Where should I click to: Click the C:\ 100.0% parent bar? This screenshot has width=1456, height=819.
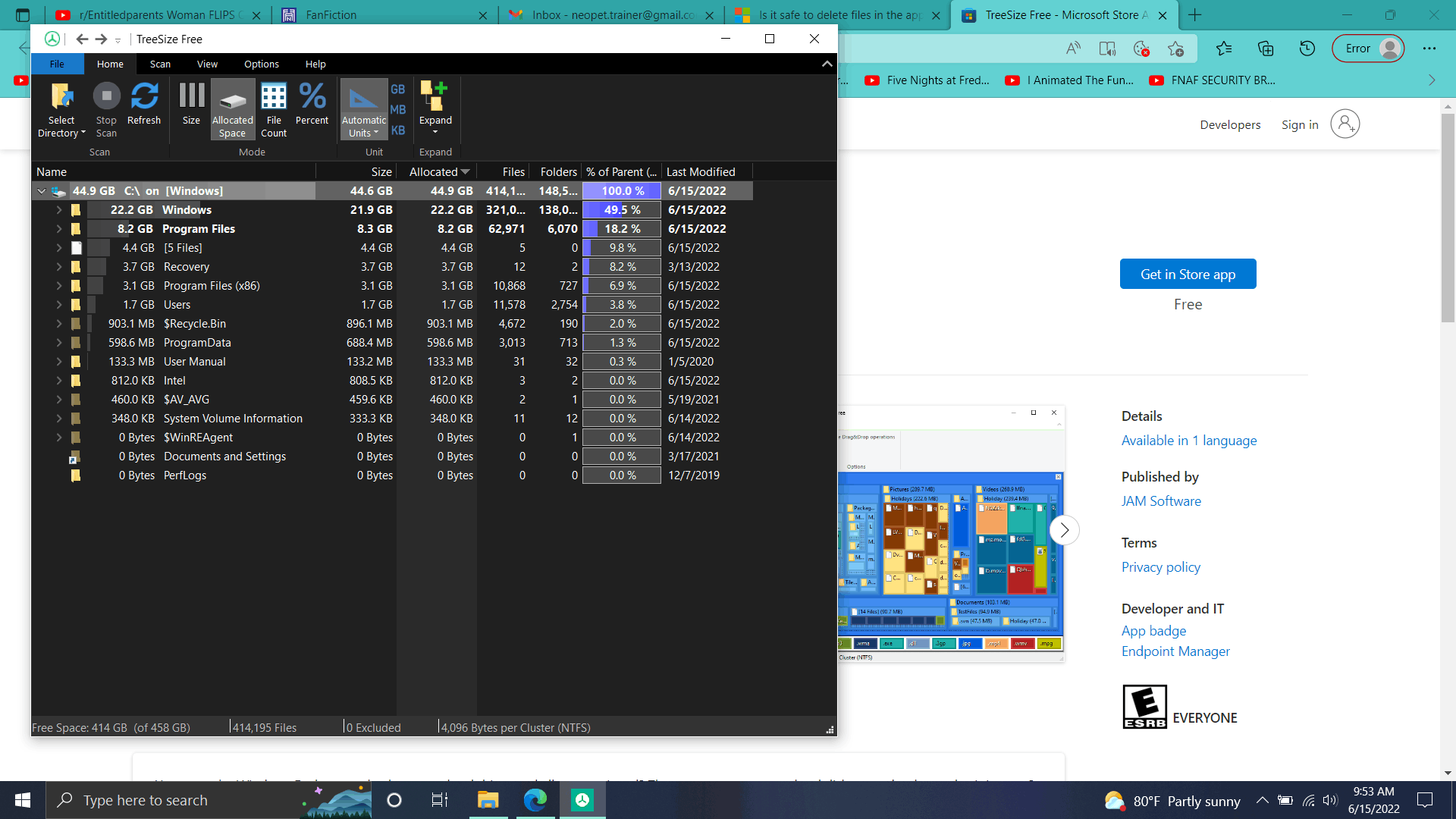coord(622,191)
